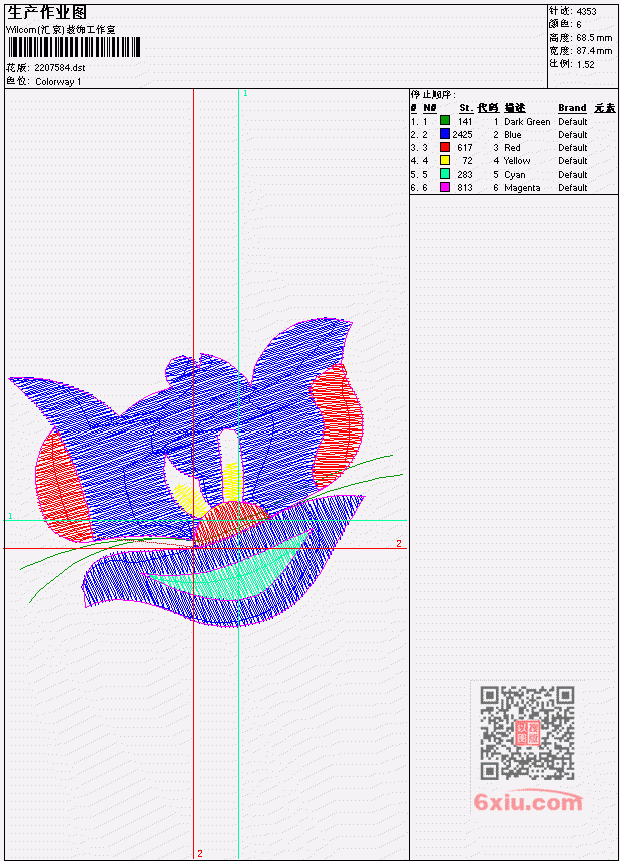Click the embroidery flower design preview
Screen dimensions: 620x861
(206, 472)
